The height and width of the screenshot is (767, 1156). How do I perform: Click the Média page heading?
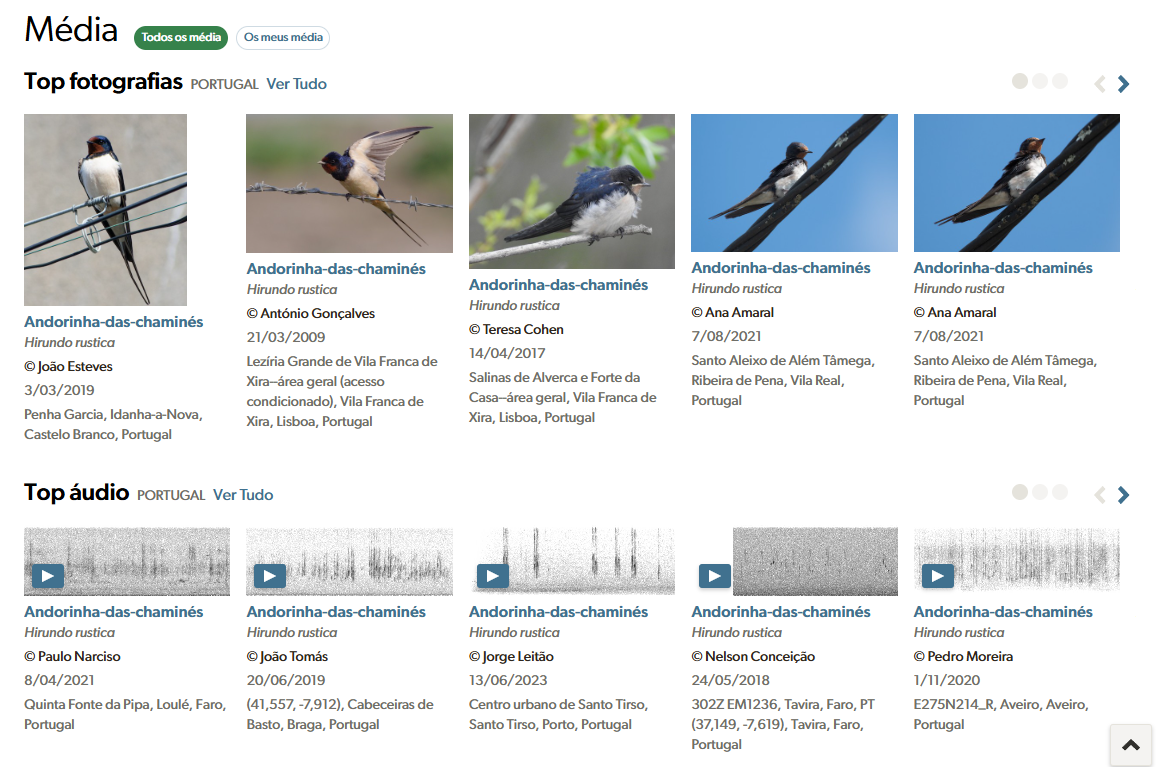point(71,30)
